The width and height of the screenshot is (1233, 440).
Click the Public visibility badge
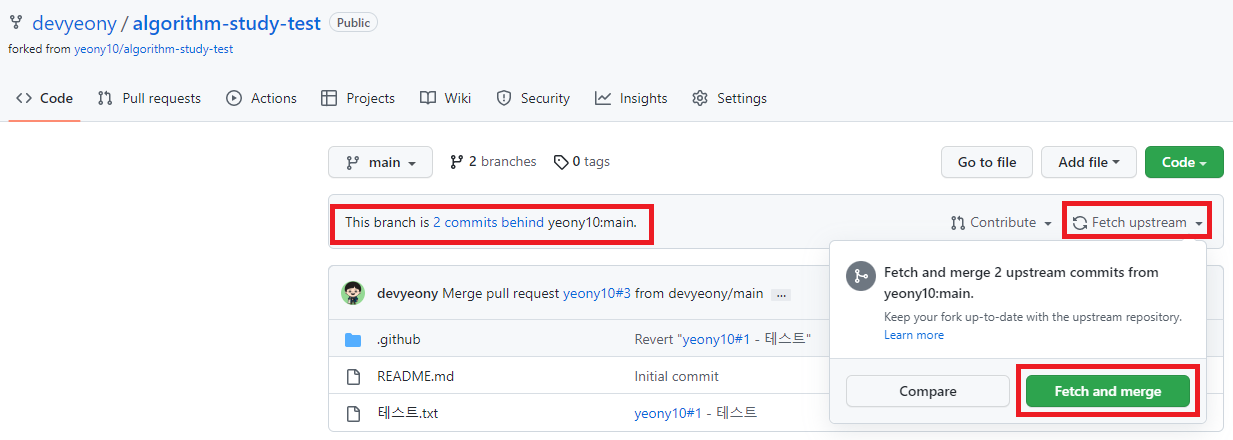point(354,22)
